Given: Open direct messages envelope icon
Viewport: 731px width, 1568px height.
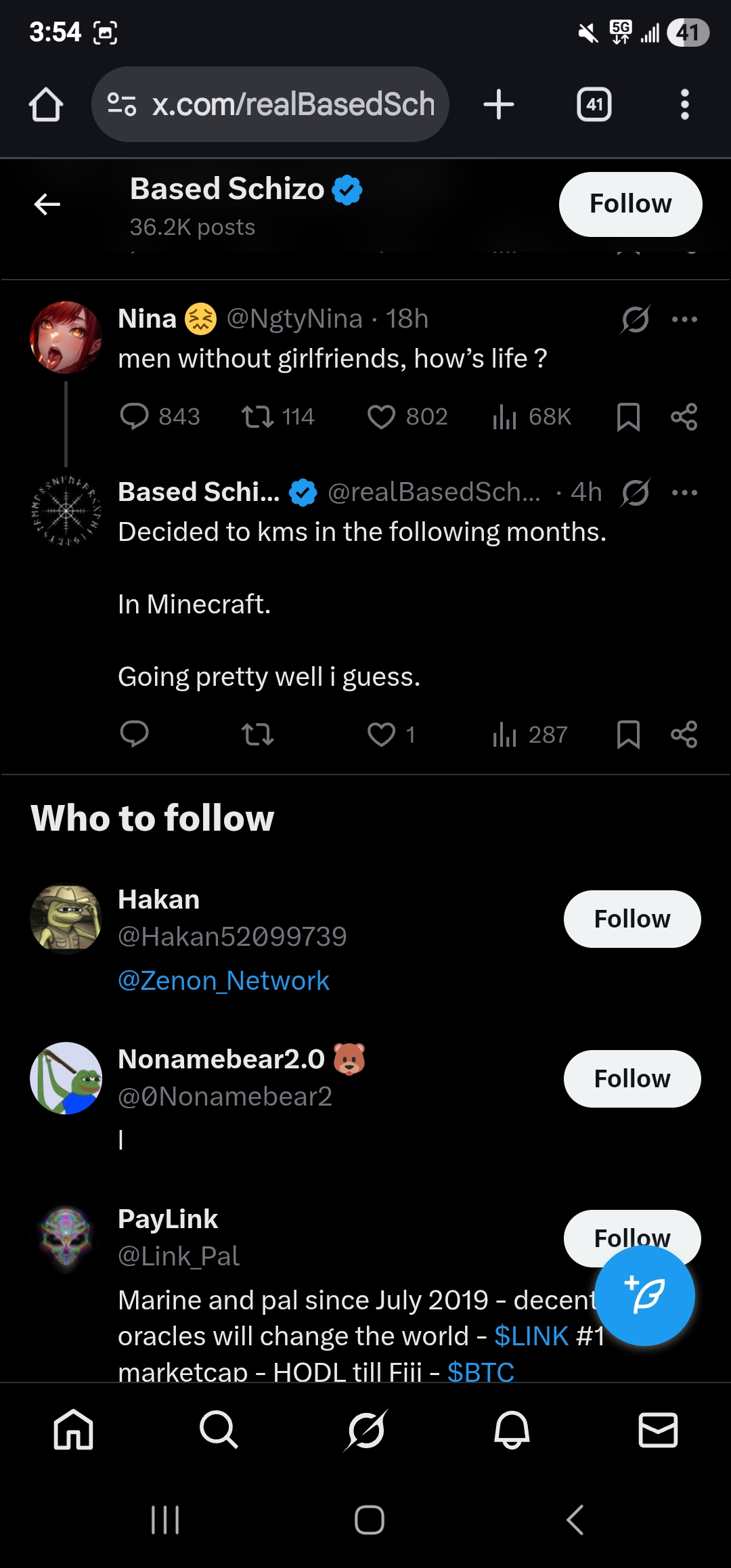Looking at the screenshot, I should pos(658,1430).
